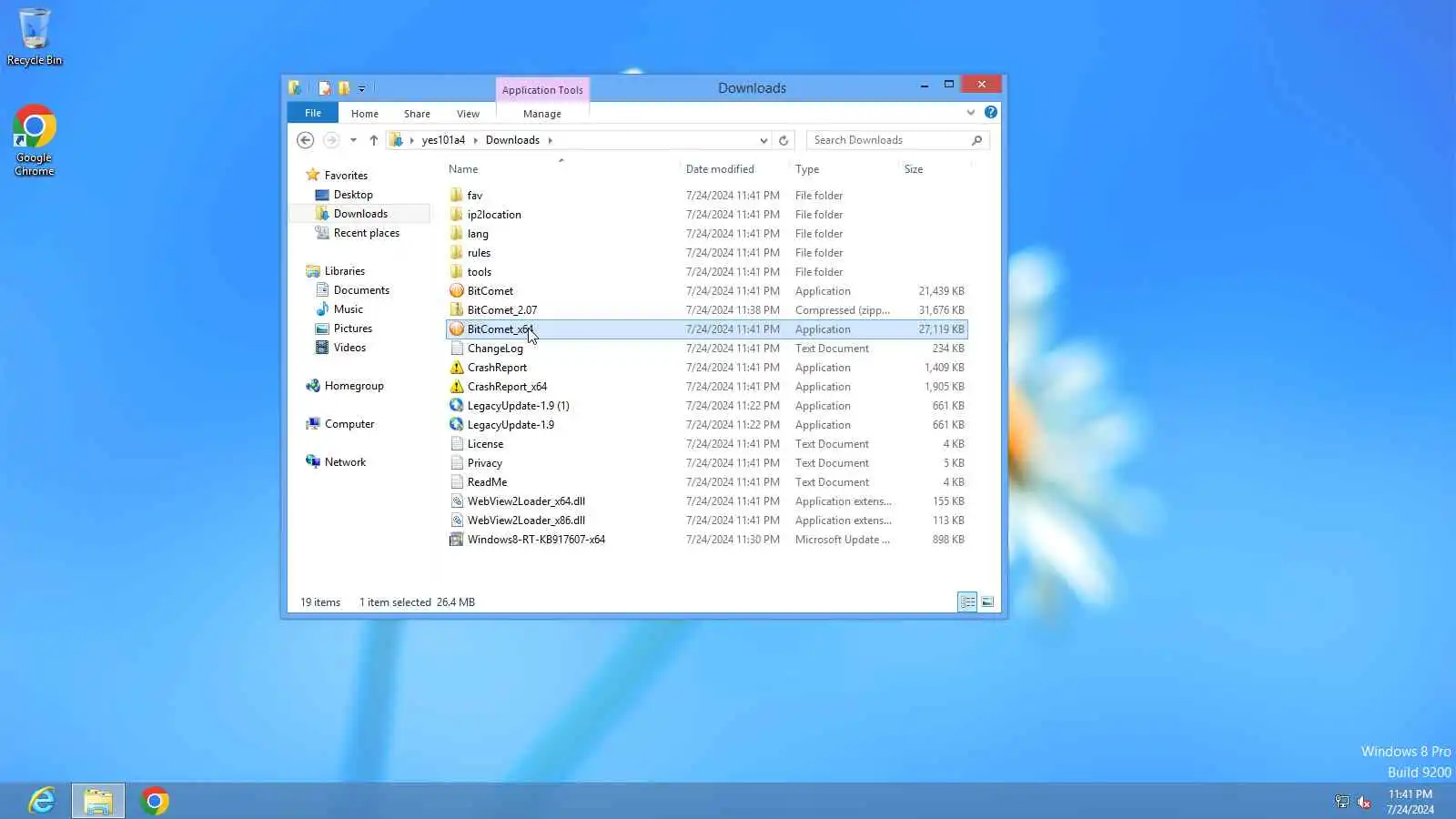The height and width of the screenshot is (819, 1456).
Task: Select the ChangeLog text document icon
Action: 457,349
